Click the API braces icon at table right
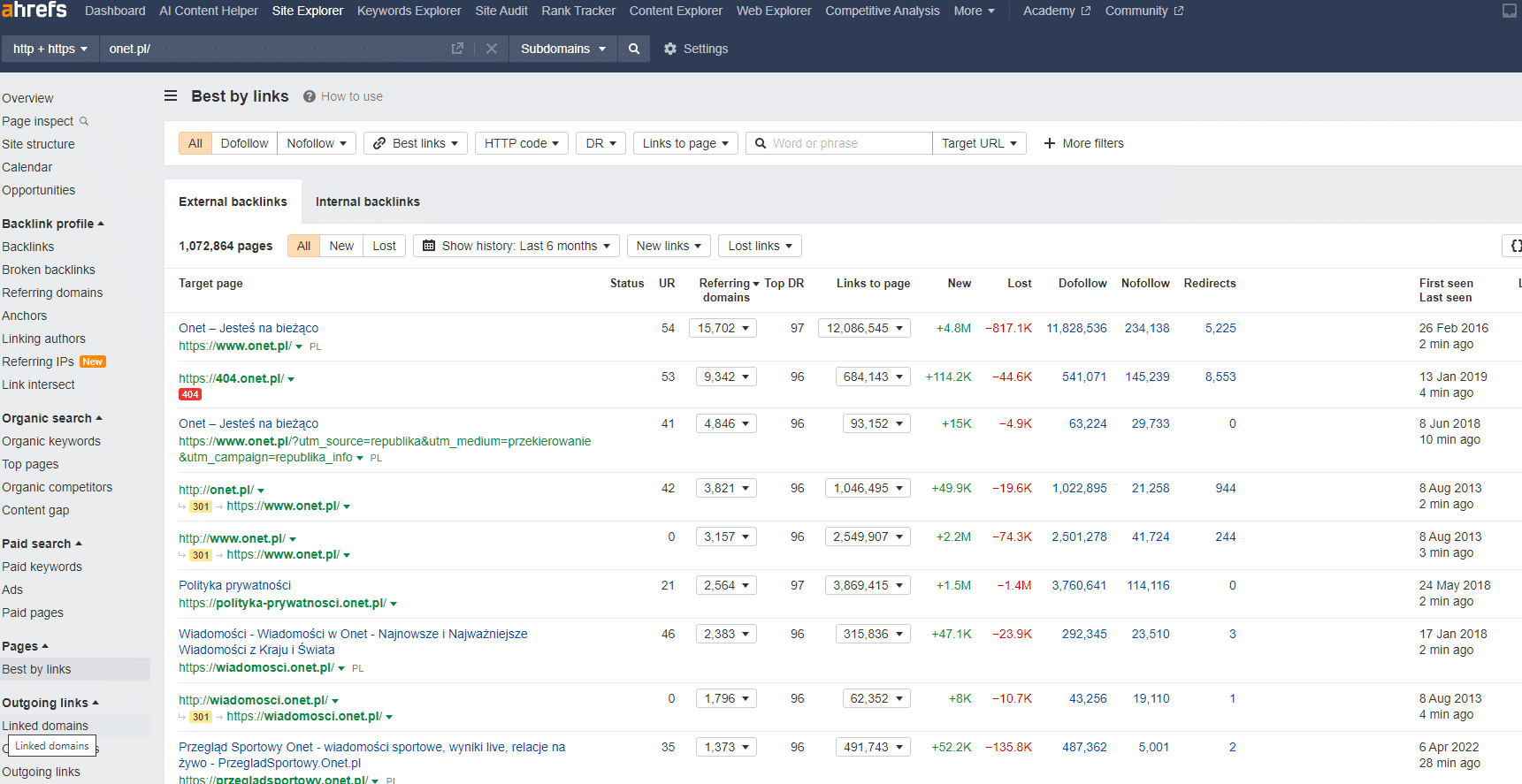 [1514, 246]
